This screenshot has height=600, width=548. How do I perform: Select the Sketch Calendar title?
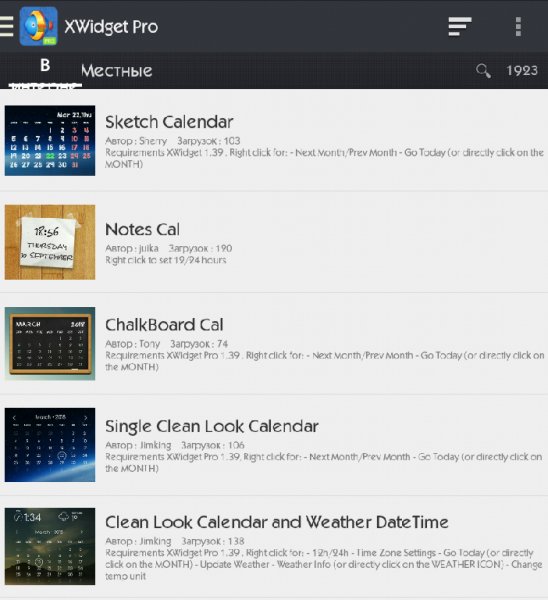click(169, 122)
